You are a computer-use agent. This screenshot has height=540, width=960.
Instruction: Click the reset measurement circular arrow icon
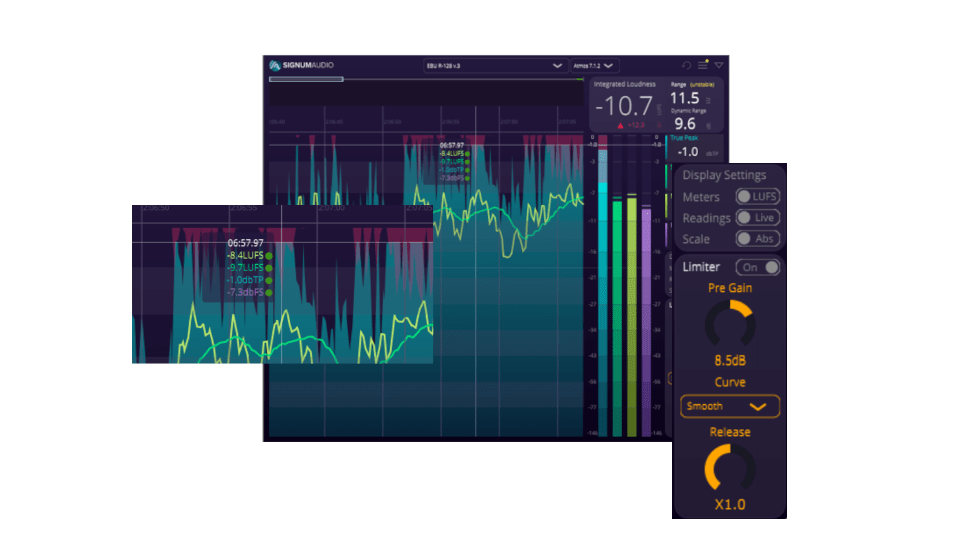[x=686, y=65]
